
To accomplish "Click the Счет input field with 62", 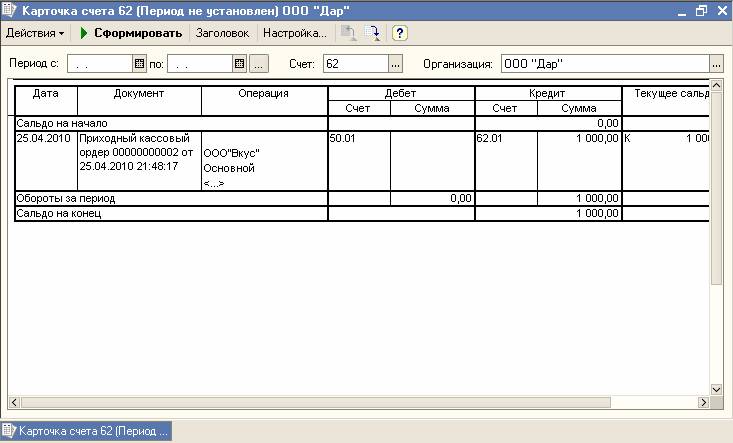I will (x=356, y=64).
